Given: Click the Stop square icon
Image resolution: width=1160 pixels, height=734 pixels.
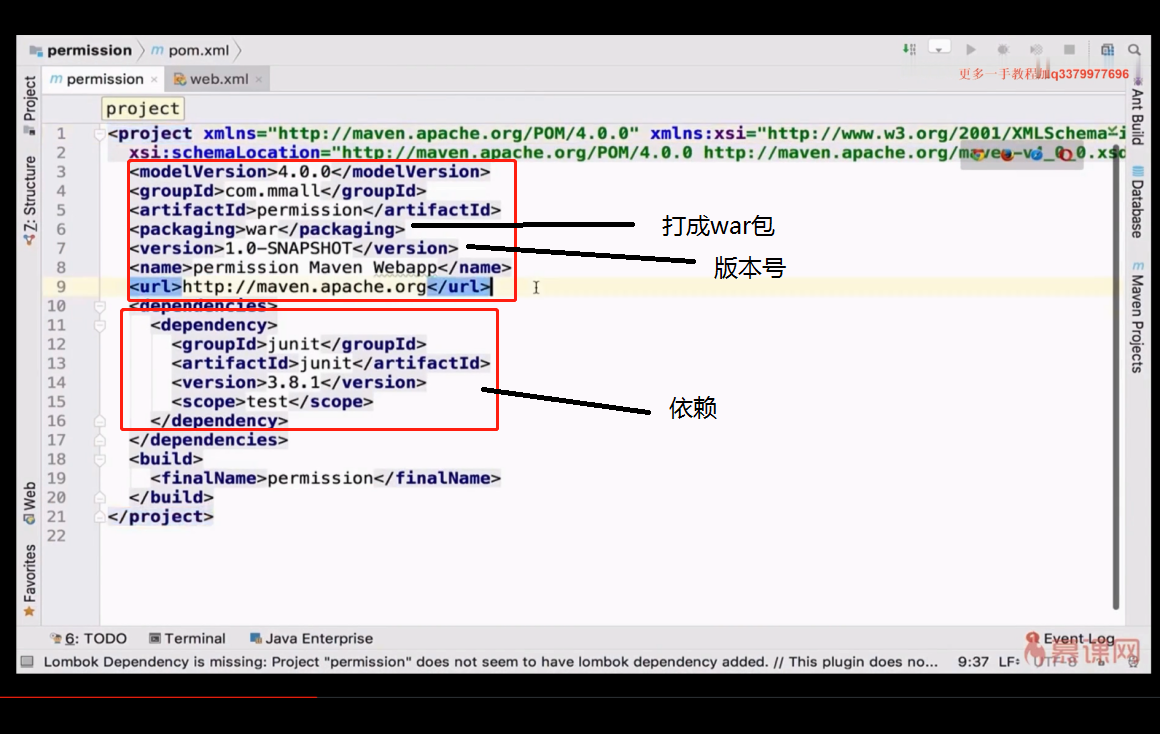Looking at the screenshot, I should coord(1069,50).
